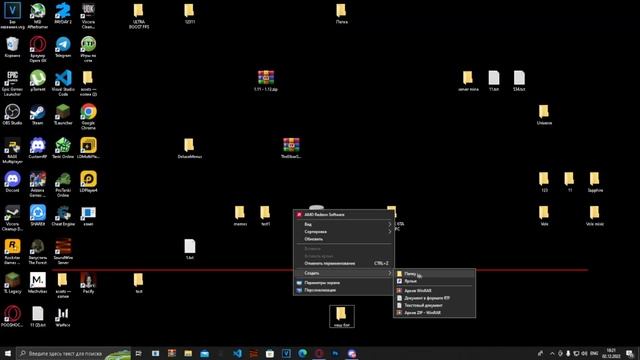Open Параметры экрана from context menu
The width and height of the screenshot is (640, 360).
pos(343,283)
